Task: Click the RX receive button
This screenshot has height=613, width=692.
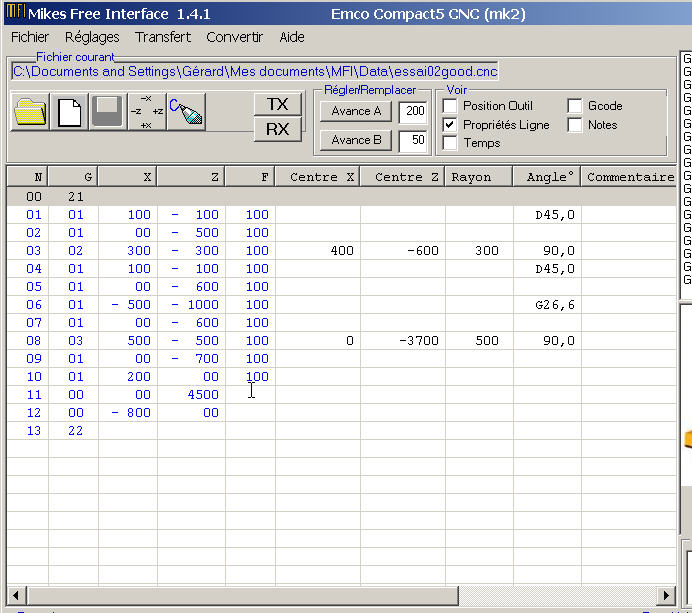Action: coord(277,129)
